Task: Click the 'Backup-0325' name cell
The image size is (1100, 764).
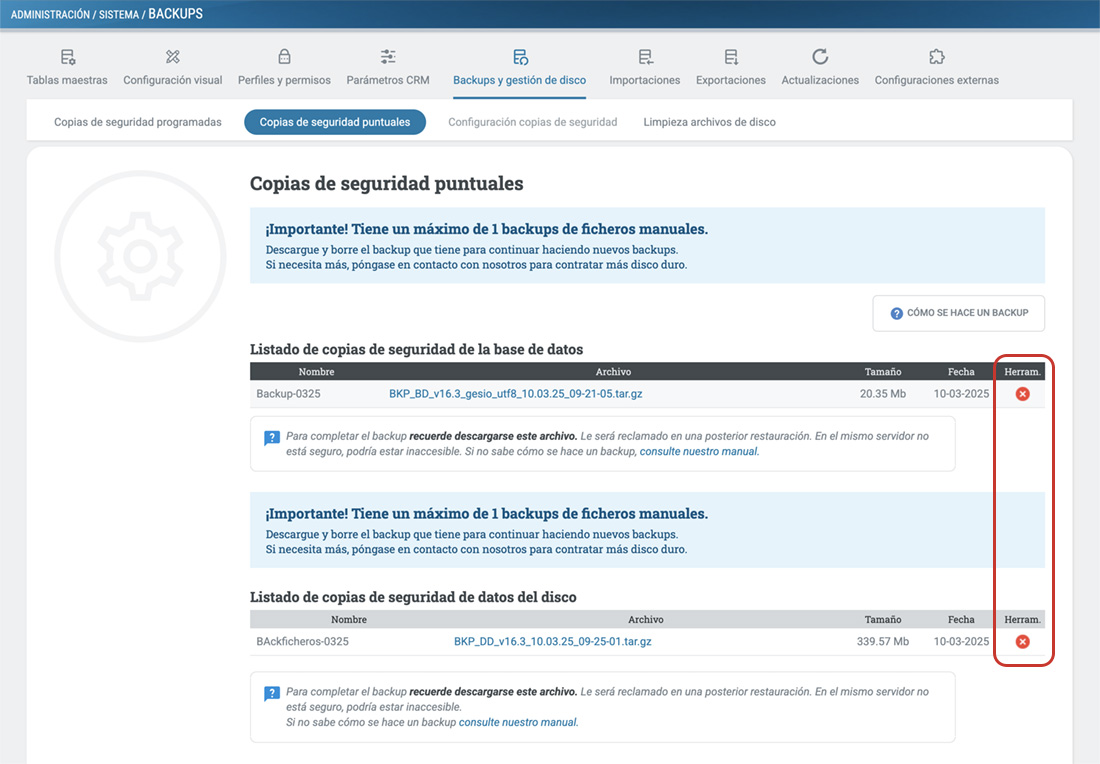Action: click(x=288, y=394)
